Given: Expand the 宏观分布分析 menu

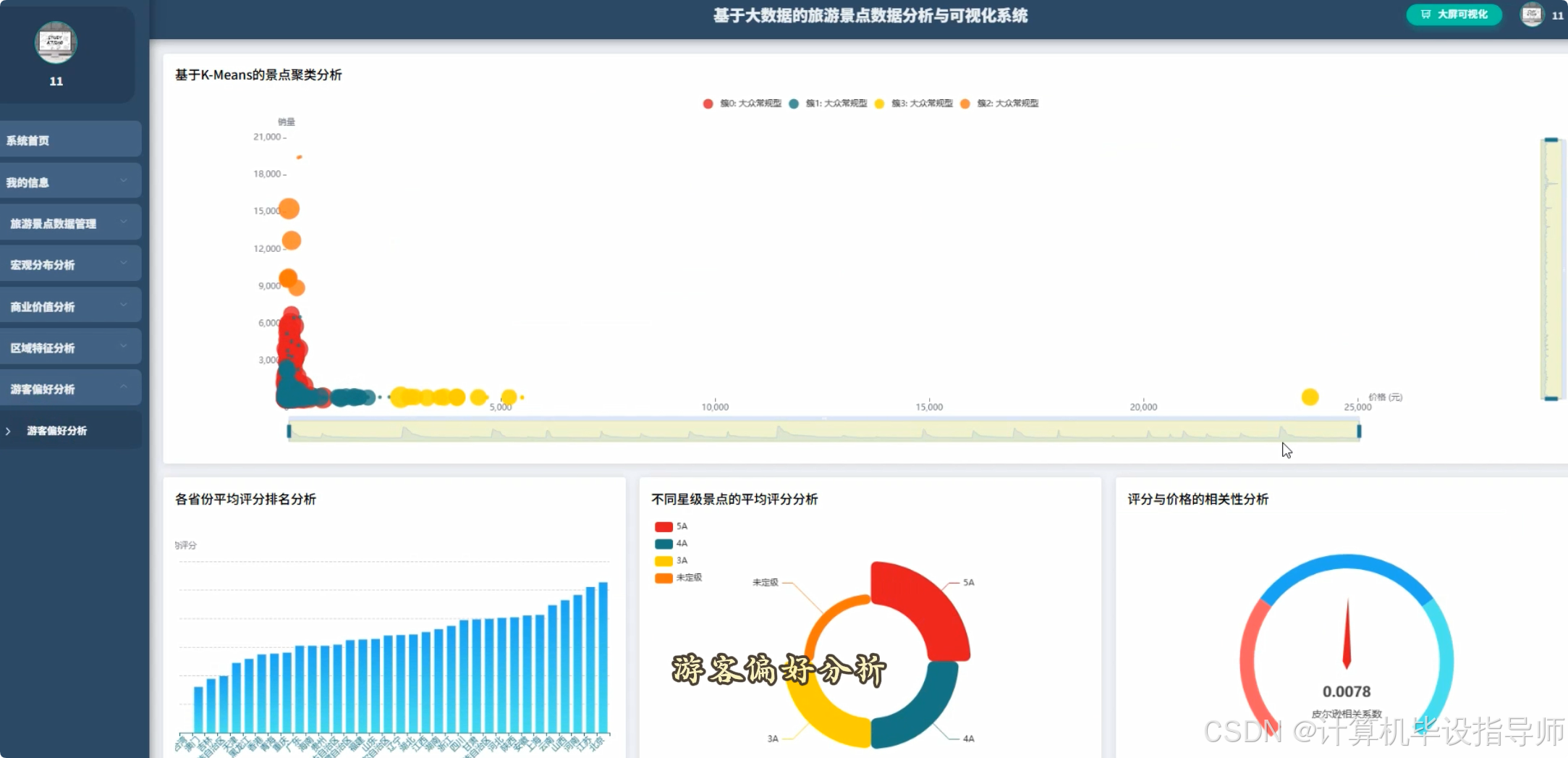Looking at the screenshot, I should pos(70,264).
